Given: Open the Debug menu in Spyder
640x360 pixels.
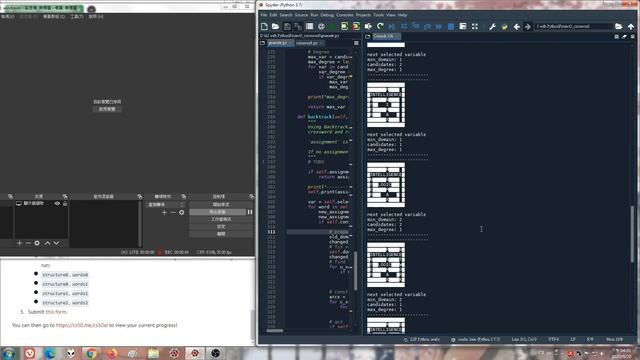Looking at the screenshot, I should (327, 15).
